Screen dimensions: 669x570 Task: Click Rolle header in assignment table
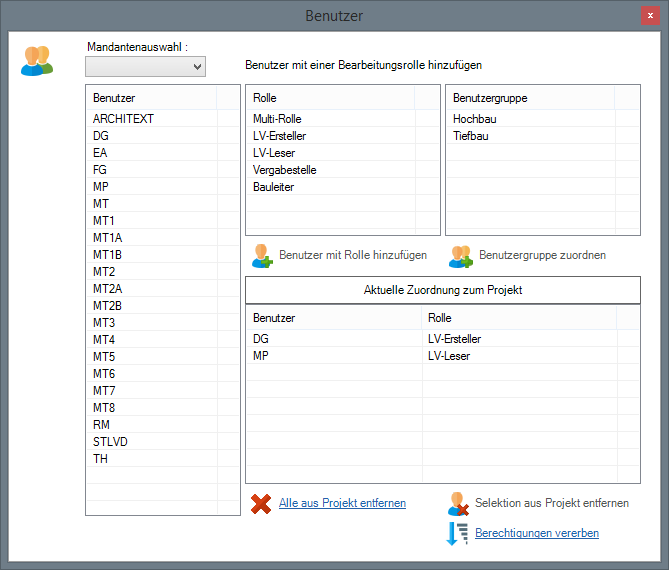pyautogui.click(x=519, y=318)
